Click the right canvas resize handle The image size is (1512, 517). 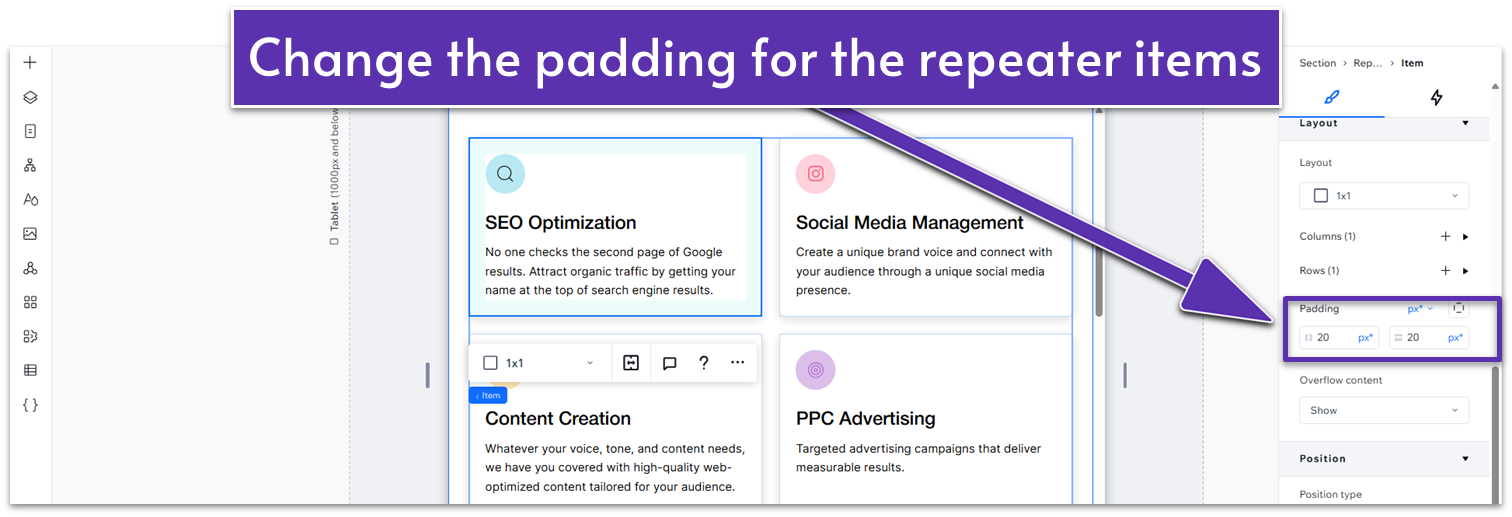click(1125, 375)
